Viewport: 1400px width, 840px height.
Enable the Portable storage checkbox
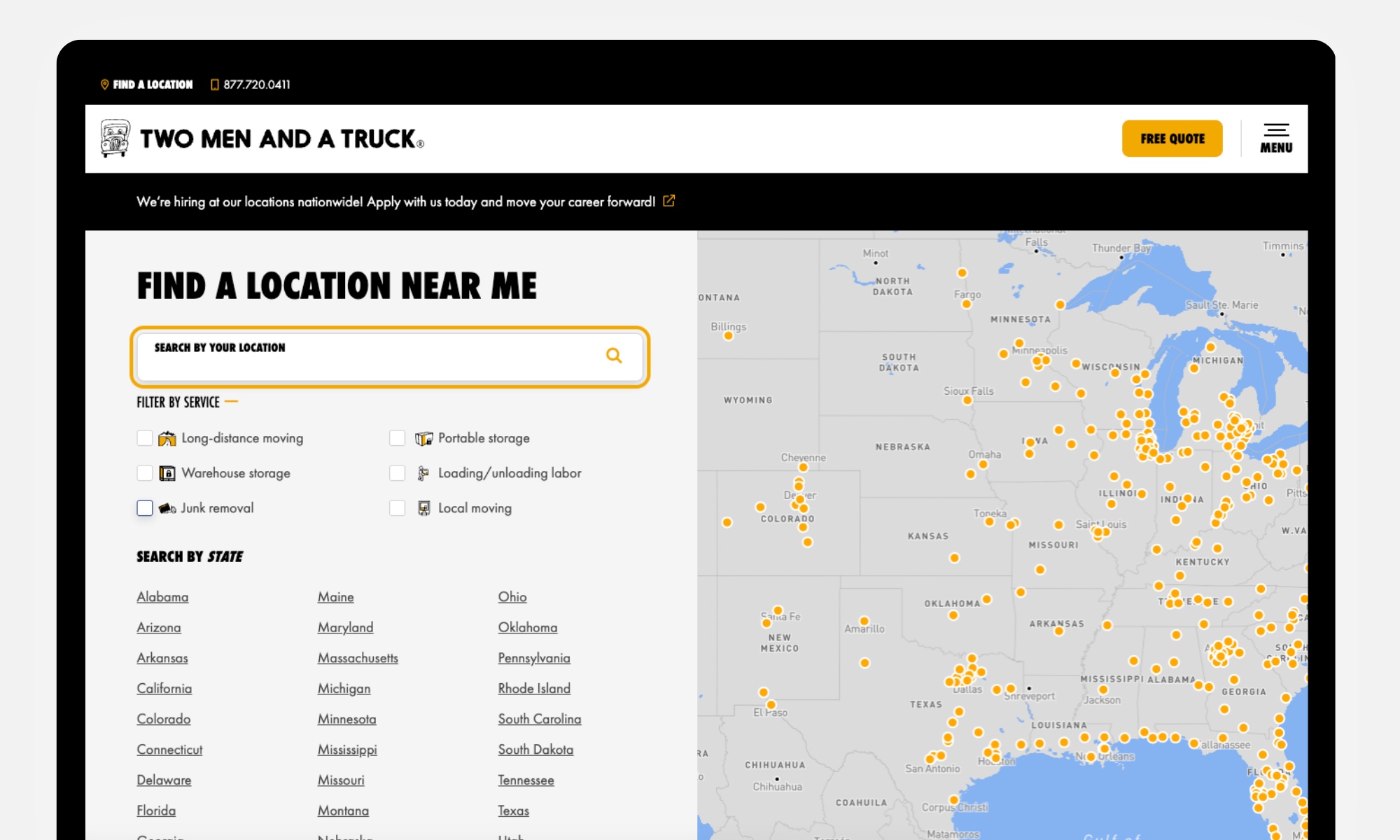397,438
